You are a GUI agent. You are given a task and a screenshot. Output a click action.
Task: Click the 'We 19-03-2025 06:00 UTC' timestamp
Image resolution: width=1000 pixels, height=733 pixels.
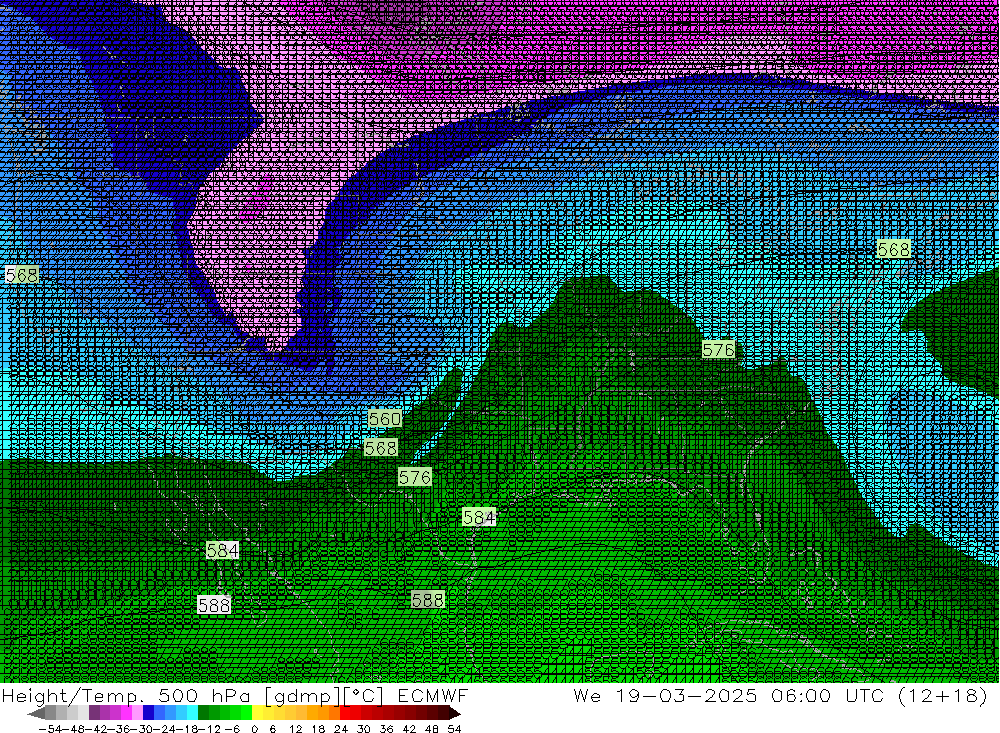(730, 695)
